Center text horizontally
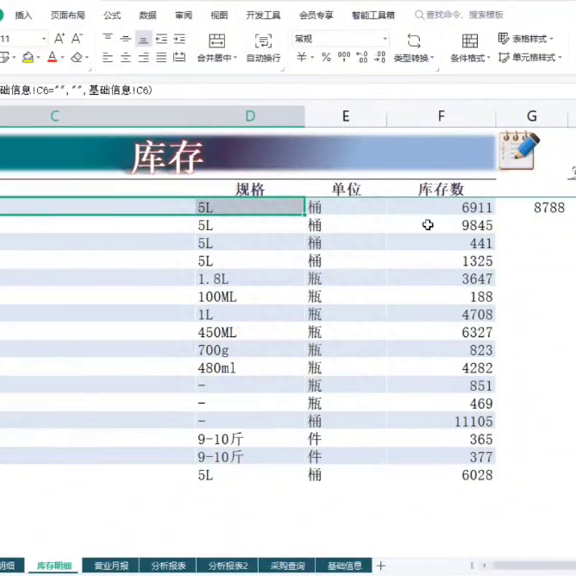The width and height of the screenshot is (576, 576). [x=126, y=57]
